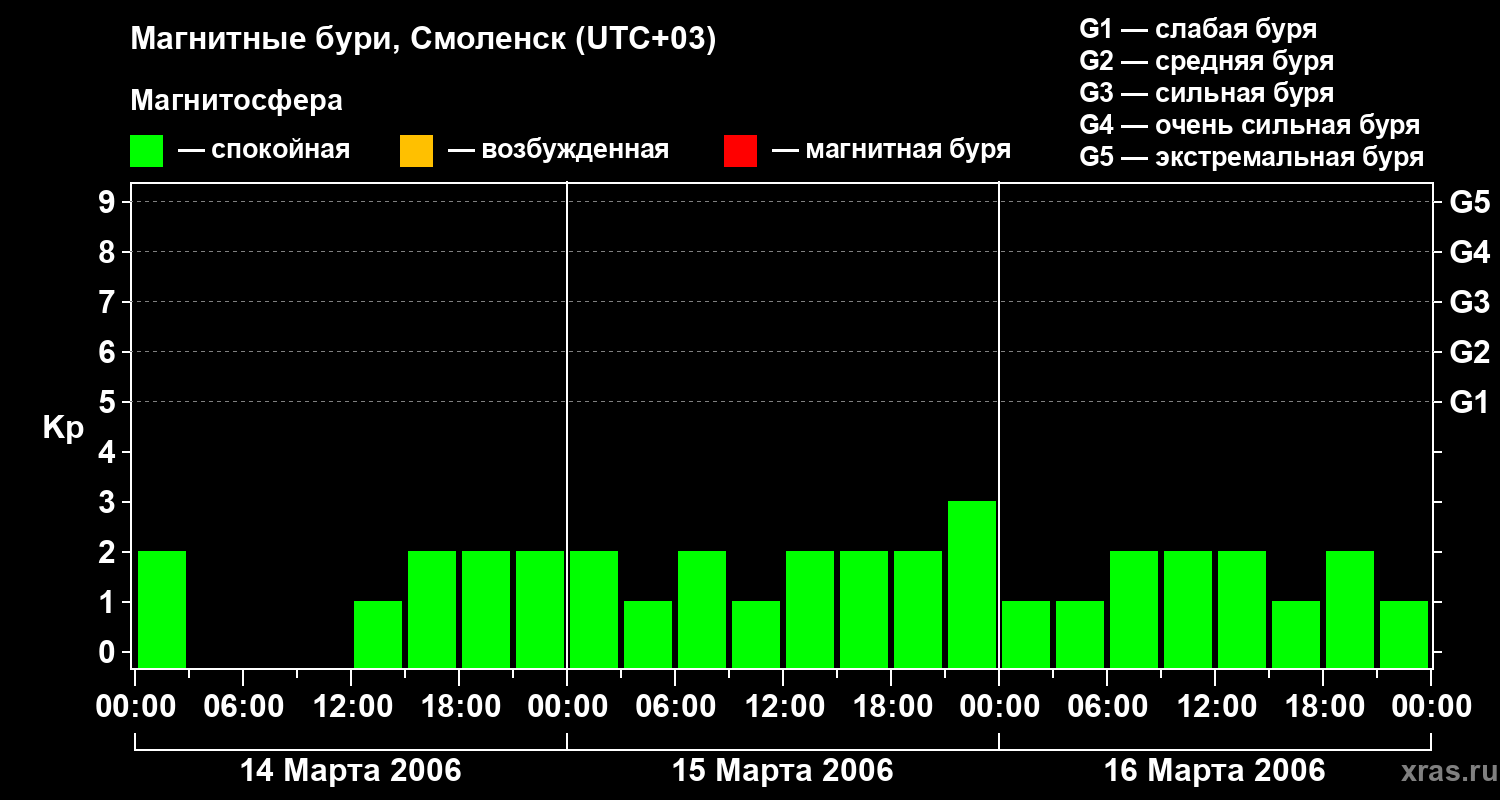The height and width of the screenshot is (800, 1500).
Task: Click the 14 March bar starting at 18:00
Action: pyautogui.click(x=486, y=609)
